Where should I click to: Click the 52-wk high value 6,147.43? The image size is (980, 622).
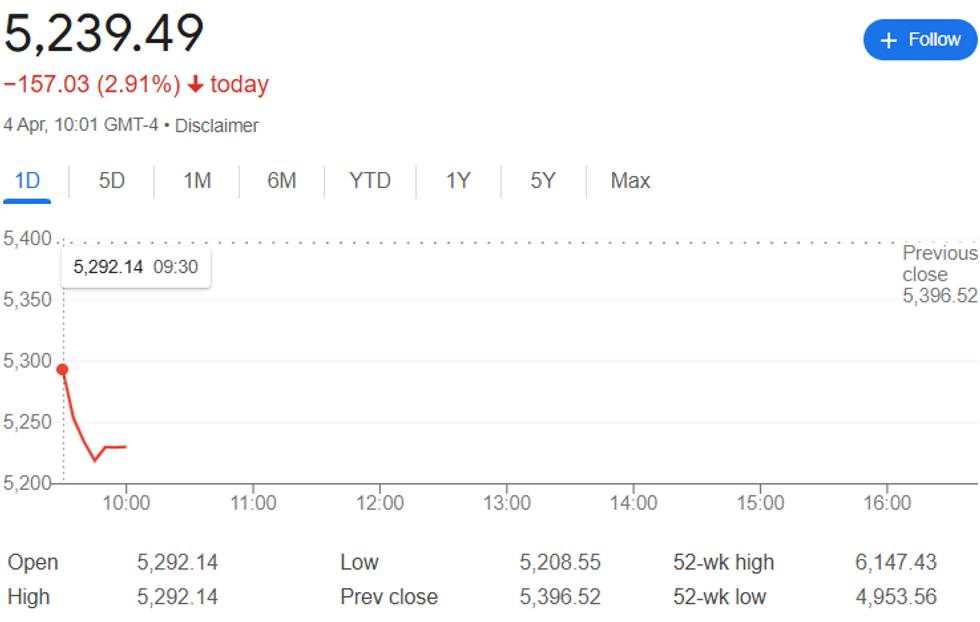896,562
